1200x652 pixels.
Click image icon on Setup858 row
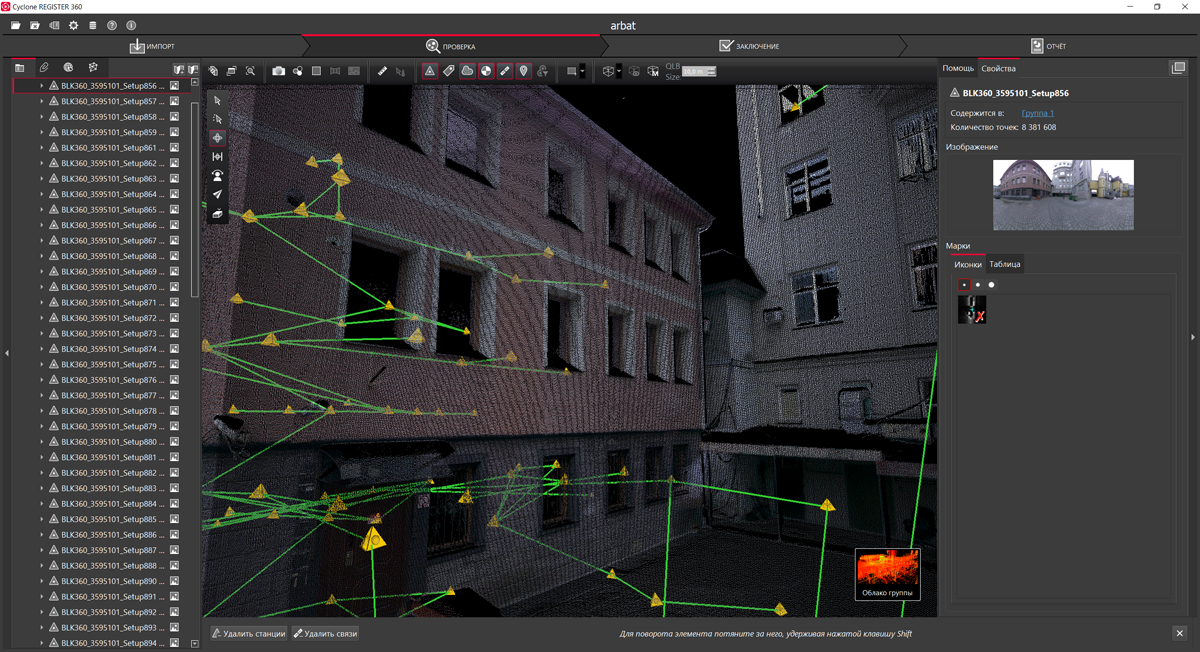(x=174, y=117)
